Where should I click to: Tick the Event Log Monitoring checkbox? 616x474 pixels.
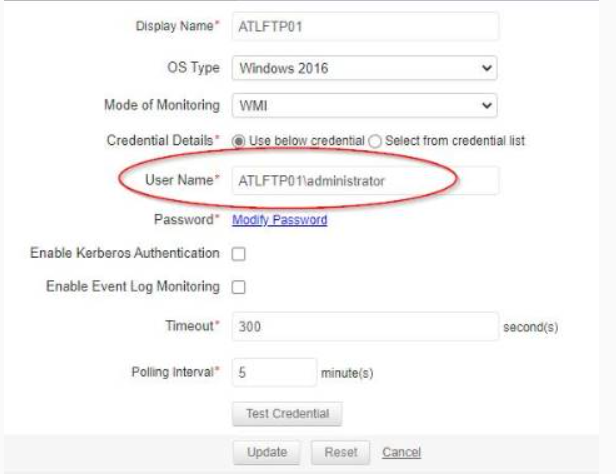pos(239,288)
